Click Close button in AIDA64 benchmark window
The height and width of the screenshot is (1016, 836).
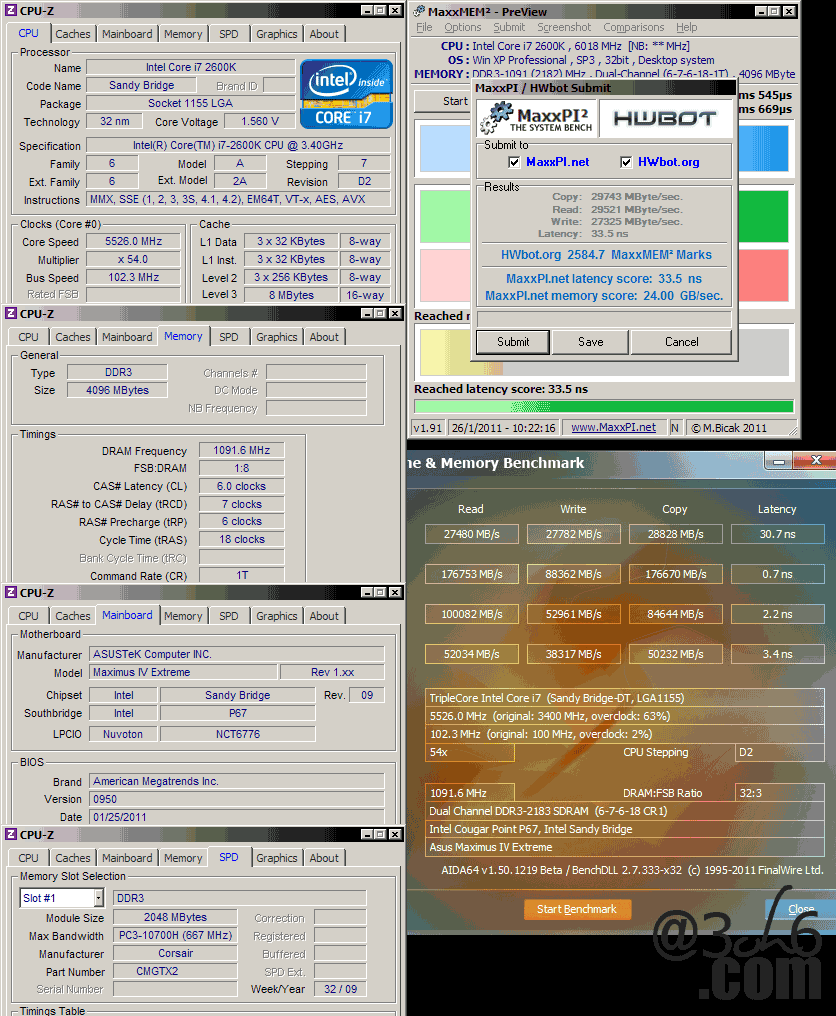tap(801, 909)
